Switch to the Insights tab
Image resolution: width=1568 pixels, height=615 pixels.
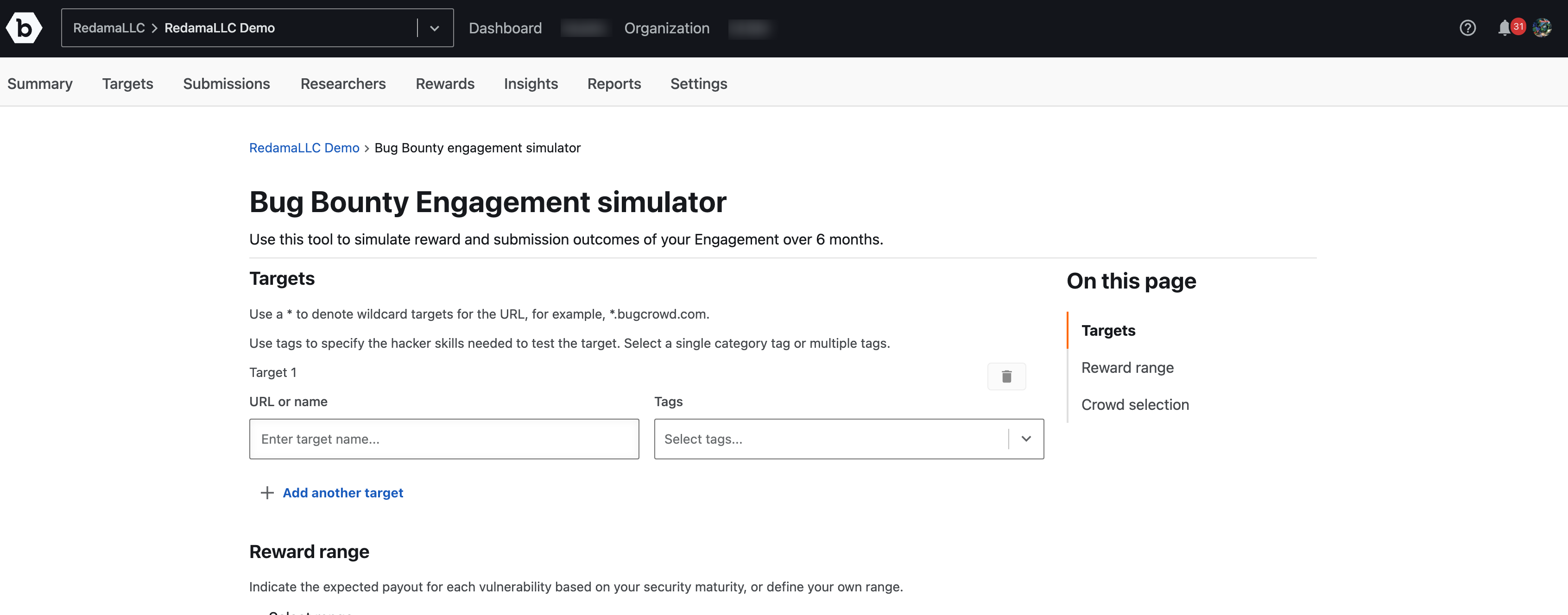coord(531,83)
